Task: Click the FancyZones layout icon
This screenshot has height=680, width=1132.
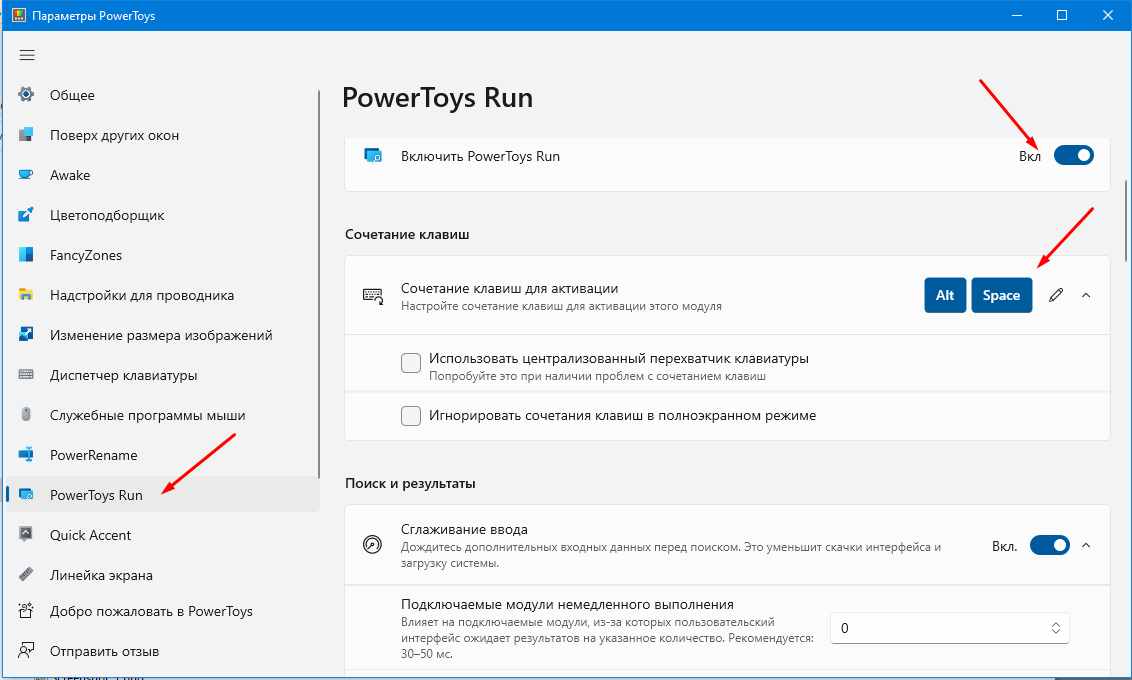Action: [26, 255]
